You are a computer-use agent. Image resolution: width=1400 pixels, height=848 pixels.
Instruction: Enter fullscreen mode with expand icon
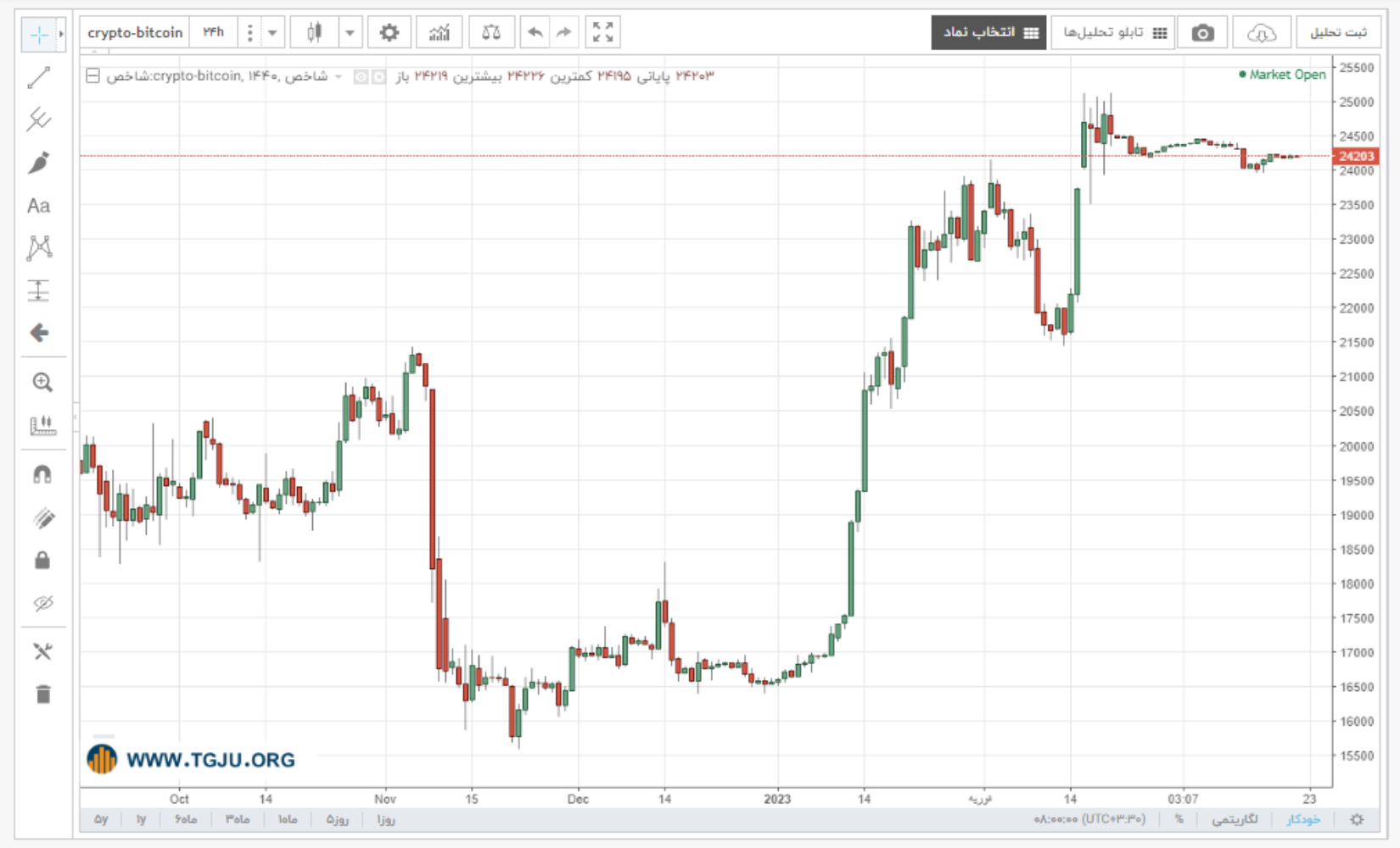pyautogui.click(x=602, y=33)
